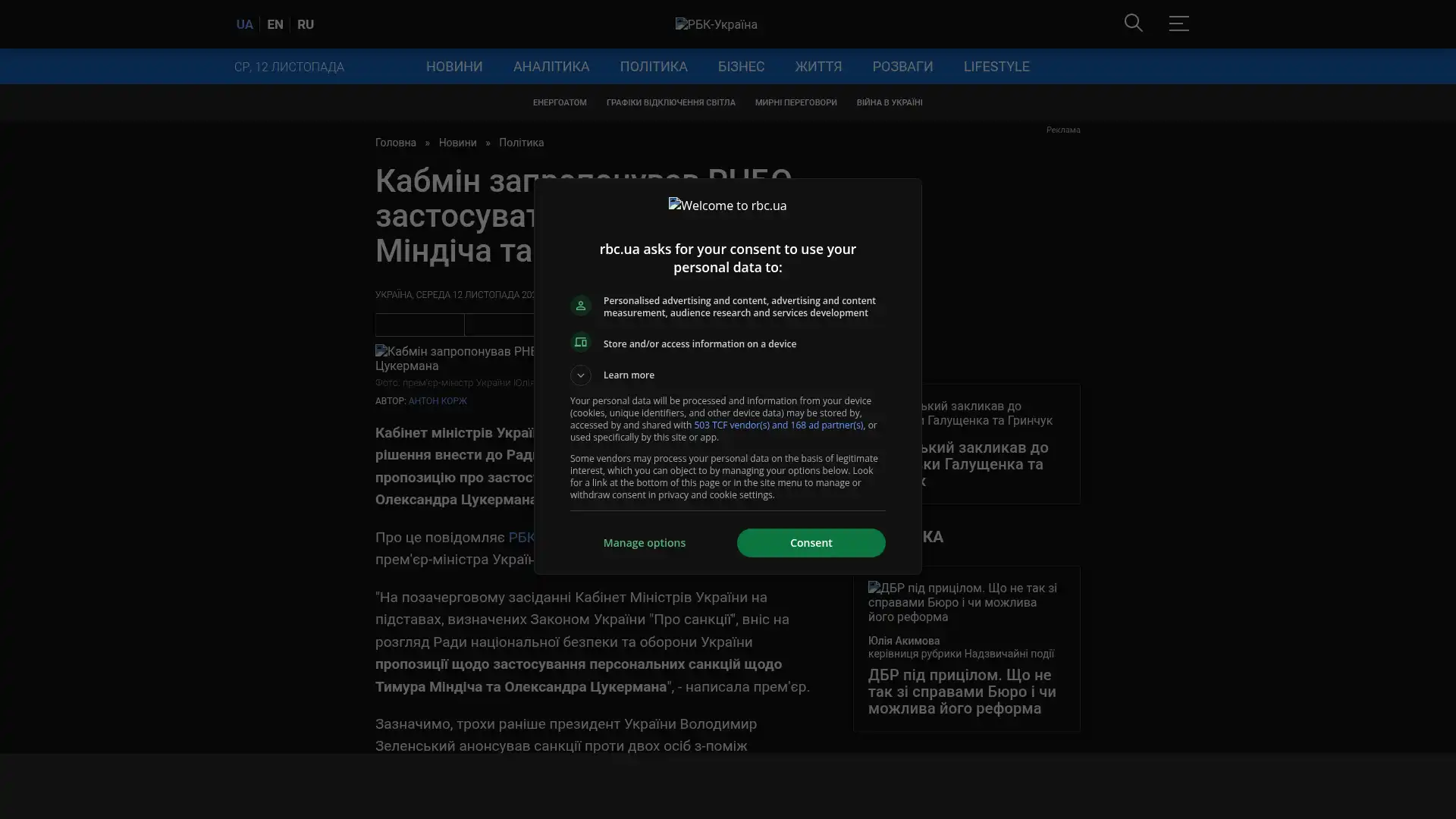1456x819 pixels.
Task: Click the РБК-Україна logo
Action: tap(716, 24)
